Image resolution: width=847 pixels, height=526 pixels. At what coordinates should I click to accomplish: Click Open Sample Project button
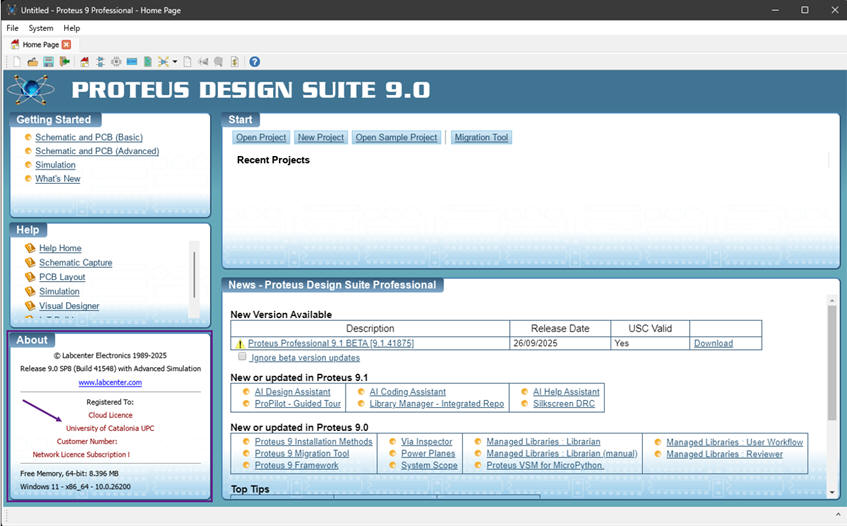coord(396,137)
